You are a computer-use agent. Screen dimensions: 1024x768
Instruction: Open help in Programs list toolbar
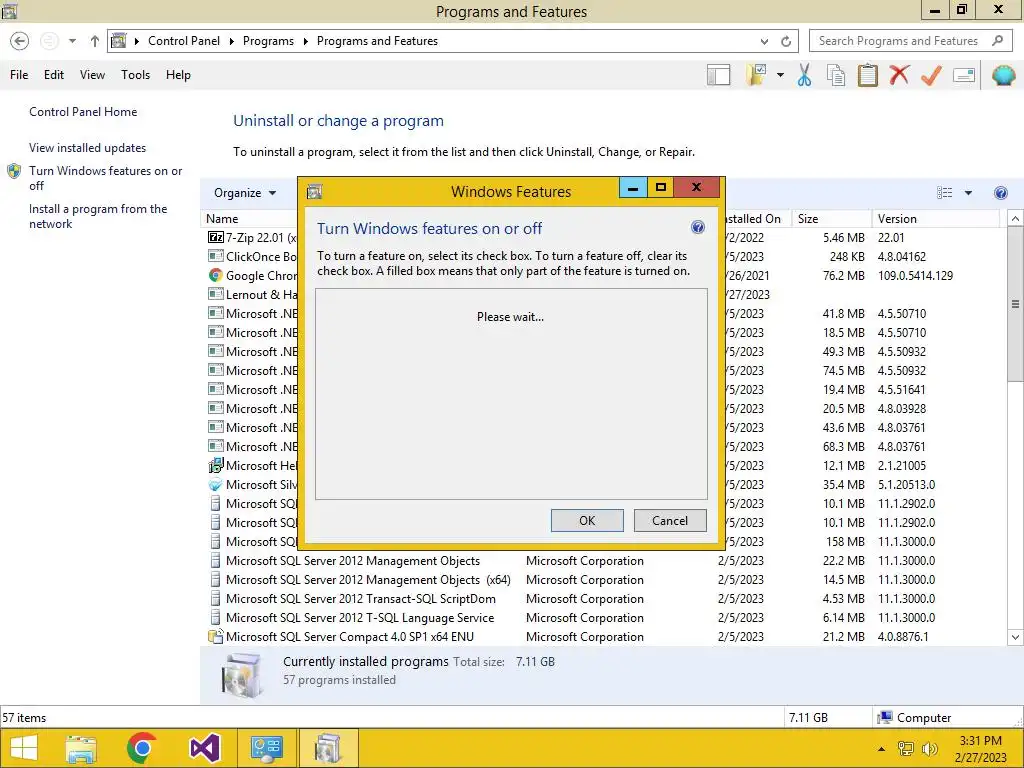coord(1000,193)
